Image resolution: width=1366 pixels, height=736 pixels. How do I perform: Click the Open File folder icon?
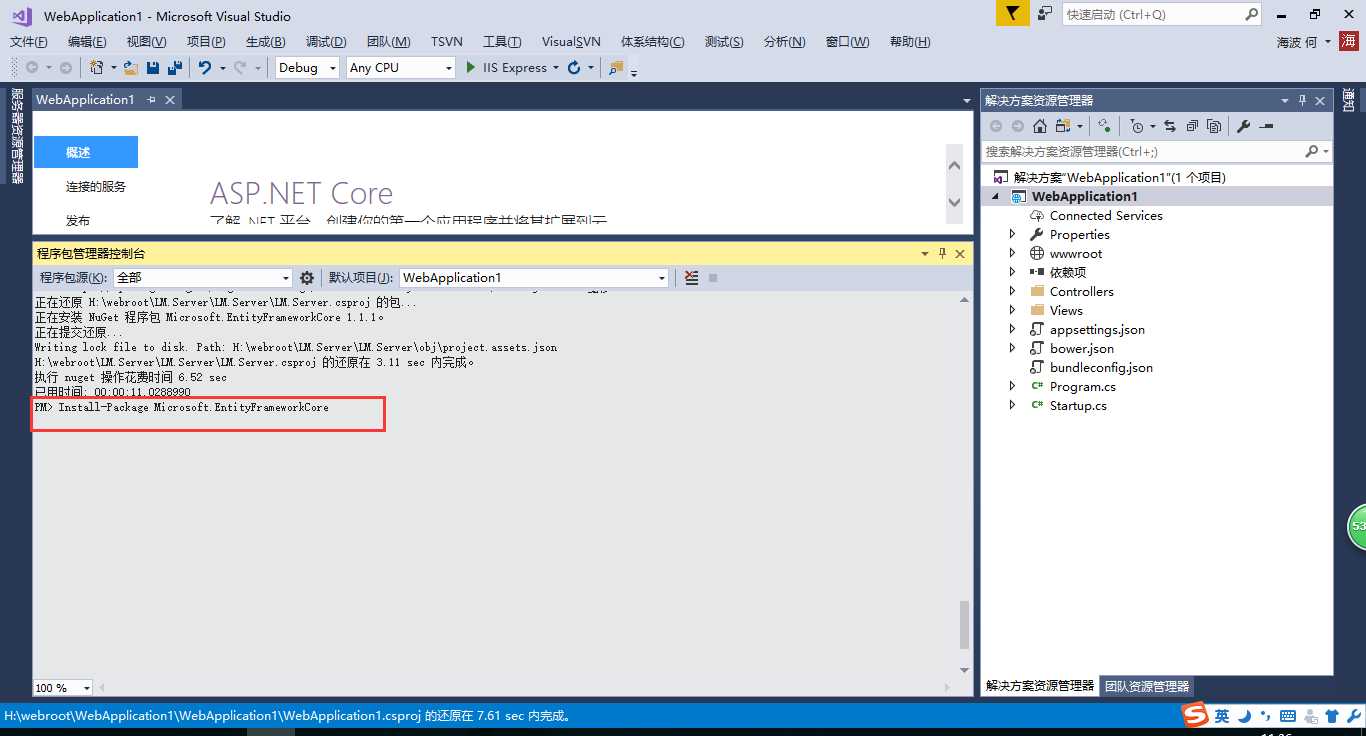131,68
